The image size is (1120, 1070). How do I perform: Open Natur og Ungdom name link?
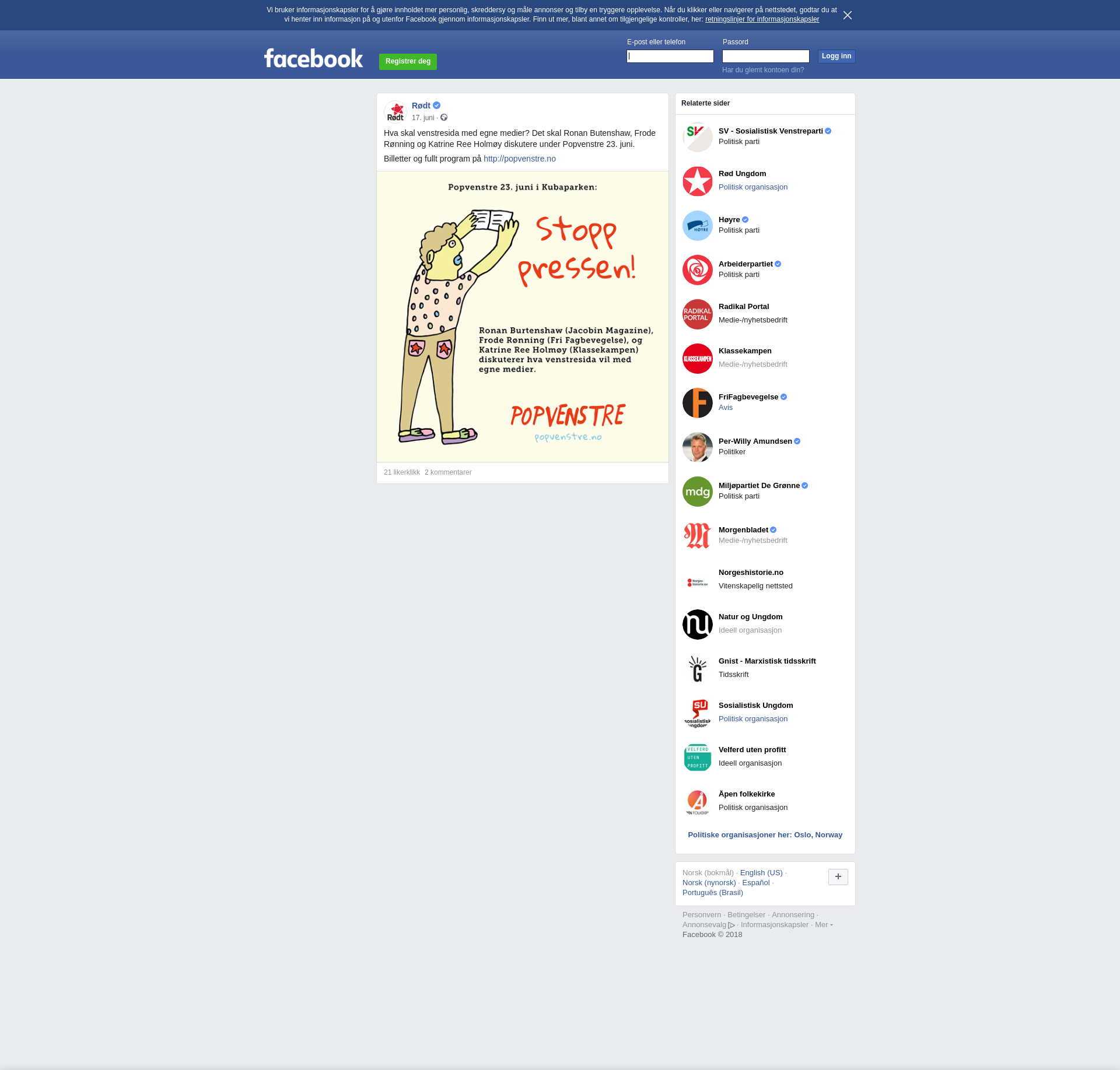(751, 617)
